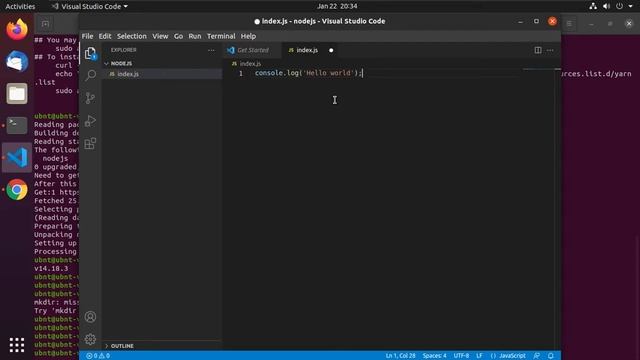Open editor More Actions ellipsis
Screen dimensions: 640x360
(550, 50)
